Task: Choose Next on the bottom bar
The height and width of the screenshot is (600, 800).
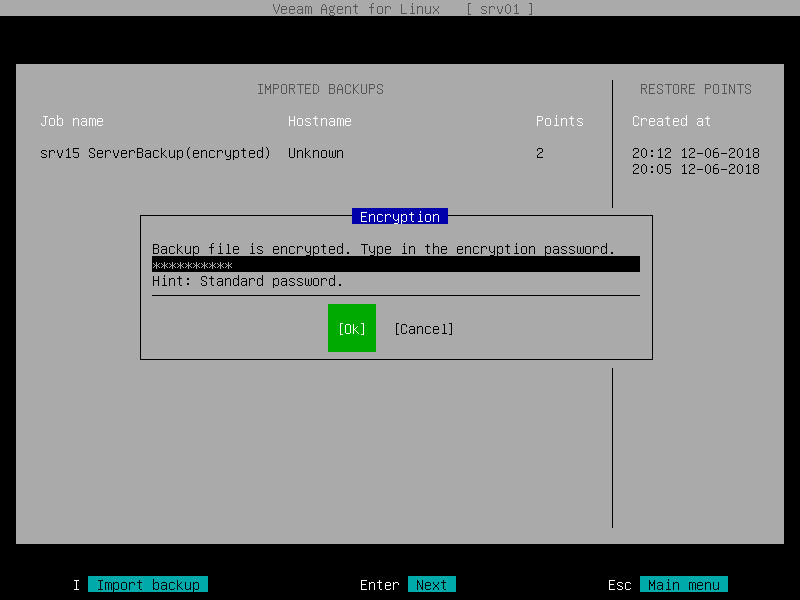Action: point(432,584)
